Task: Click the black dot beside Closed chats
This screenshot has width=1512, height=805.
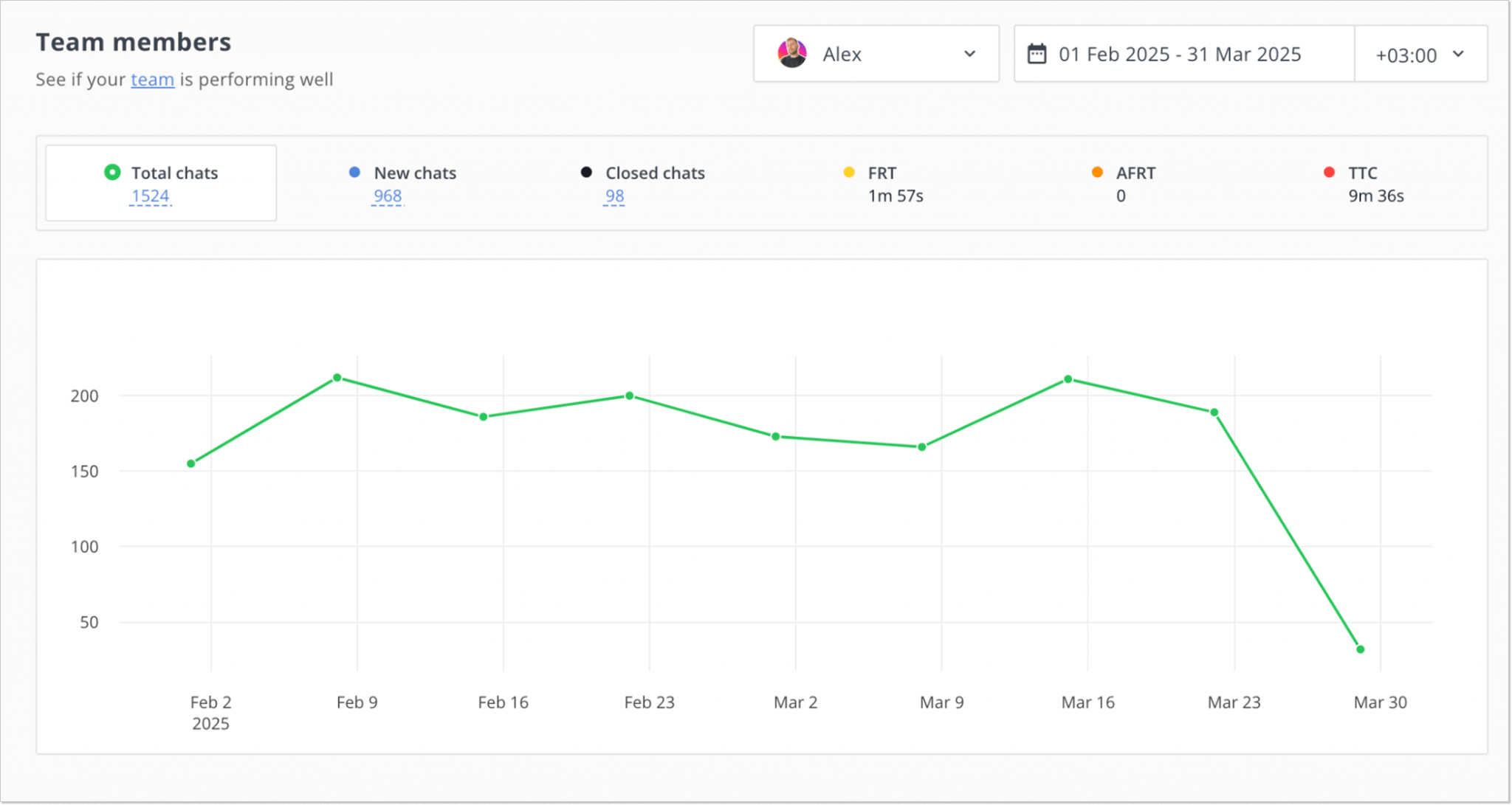Action: (x=585, y=172)
